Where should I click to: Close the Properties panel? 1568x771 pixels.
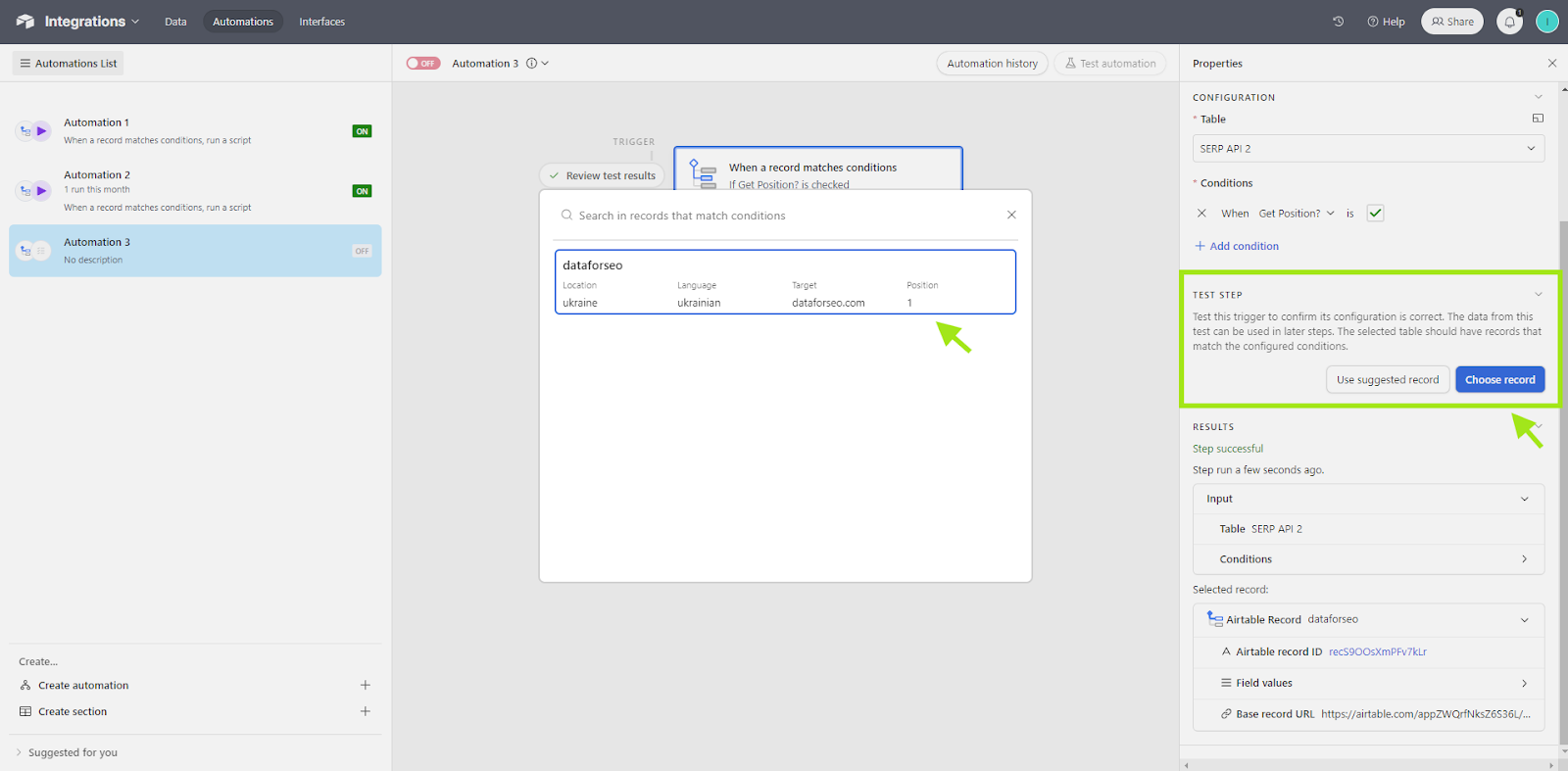click(x=1552, y=63)
